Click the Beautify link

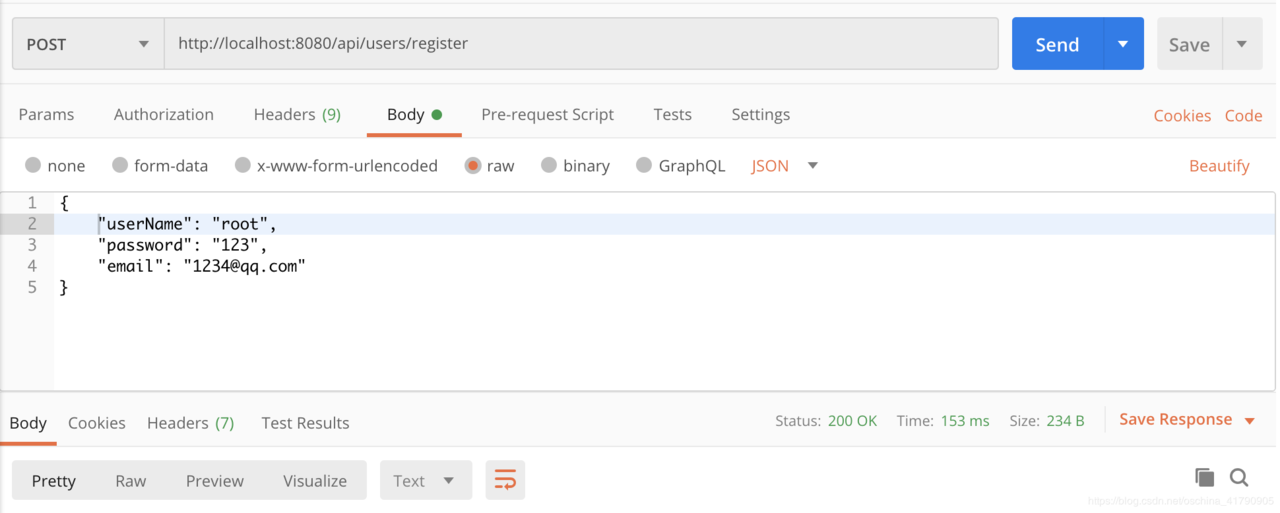pyautogui.click(x=1219, y=166)
